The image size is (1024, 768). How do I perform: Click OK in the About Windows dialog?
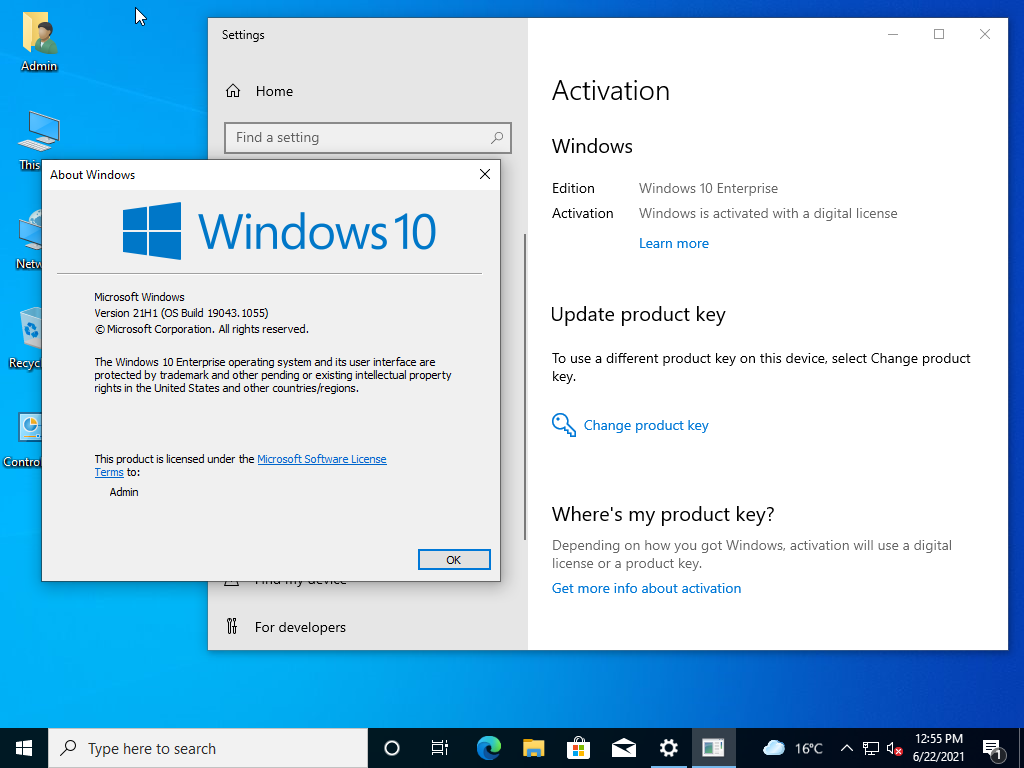pos(454,560)
